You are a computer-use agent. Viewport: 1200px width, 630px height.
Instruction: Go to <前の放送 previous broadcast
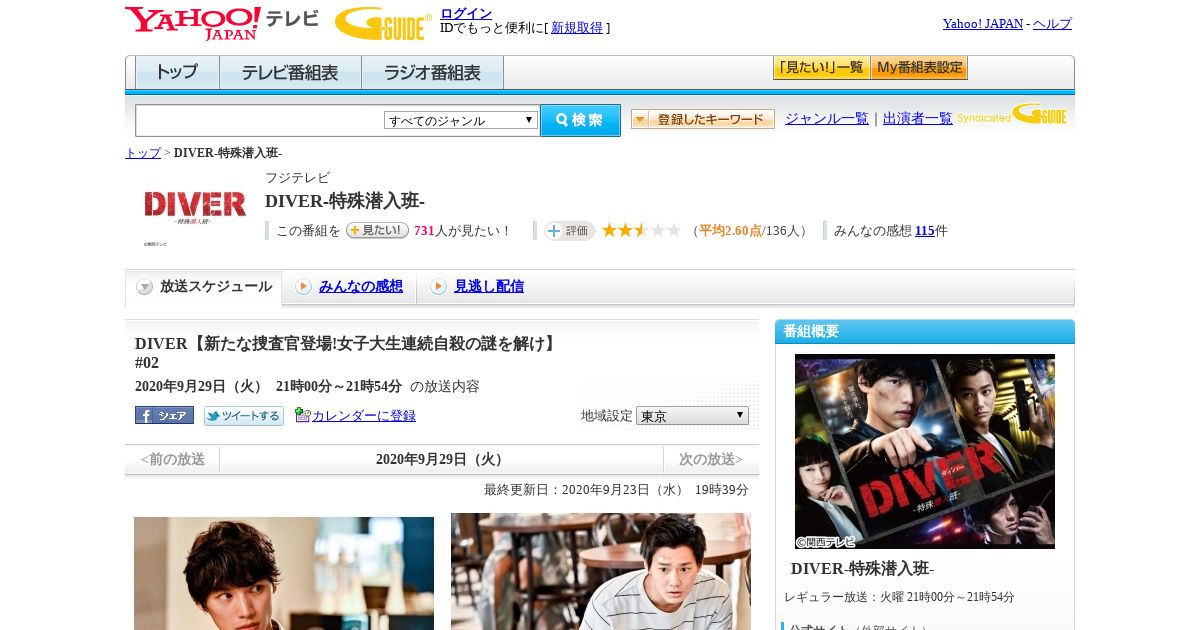click(173, 460)
